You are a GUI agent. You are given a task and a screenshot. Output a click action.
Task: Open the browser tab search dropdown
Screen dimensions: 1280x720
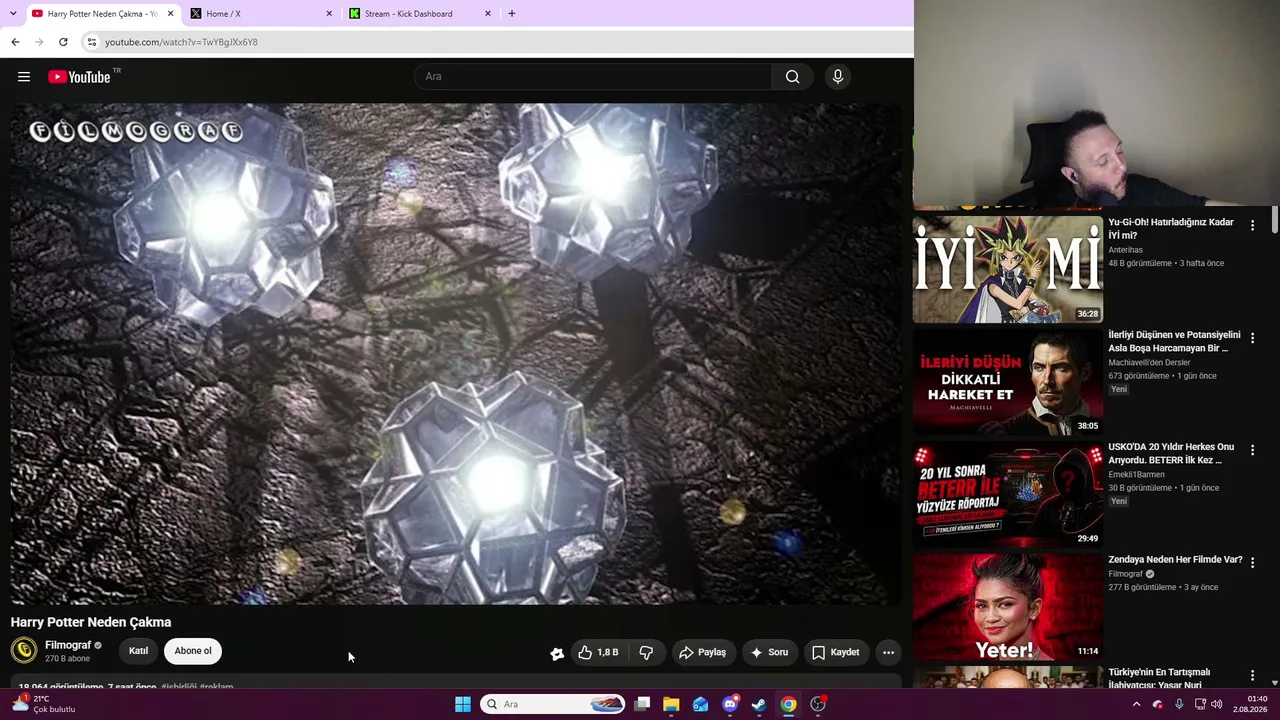[13, 14]
